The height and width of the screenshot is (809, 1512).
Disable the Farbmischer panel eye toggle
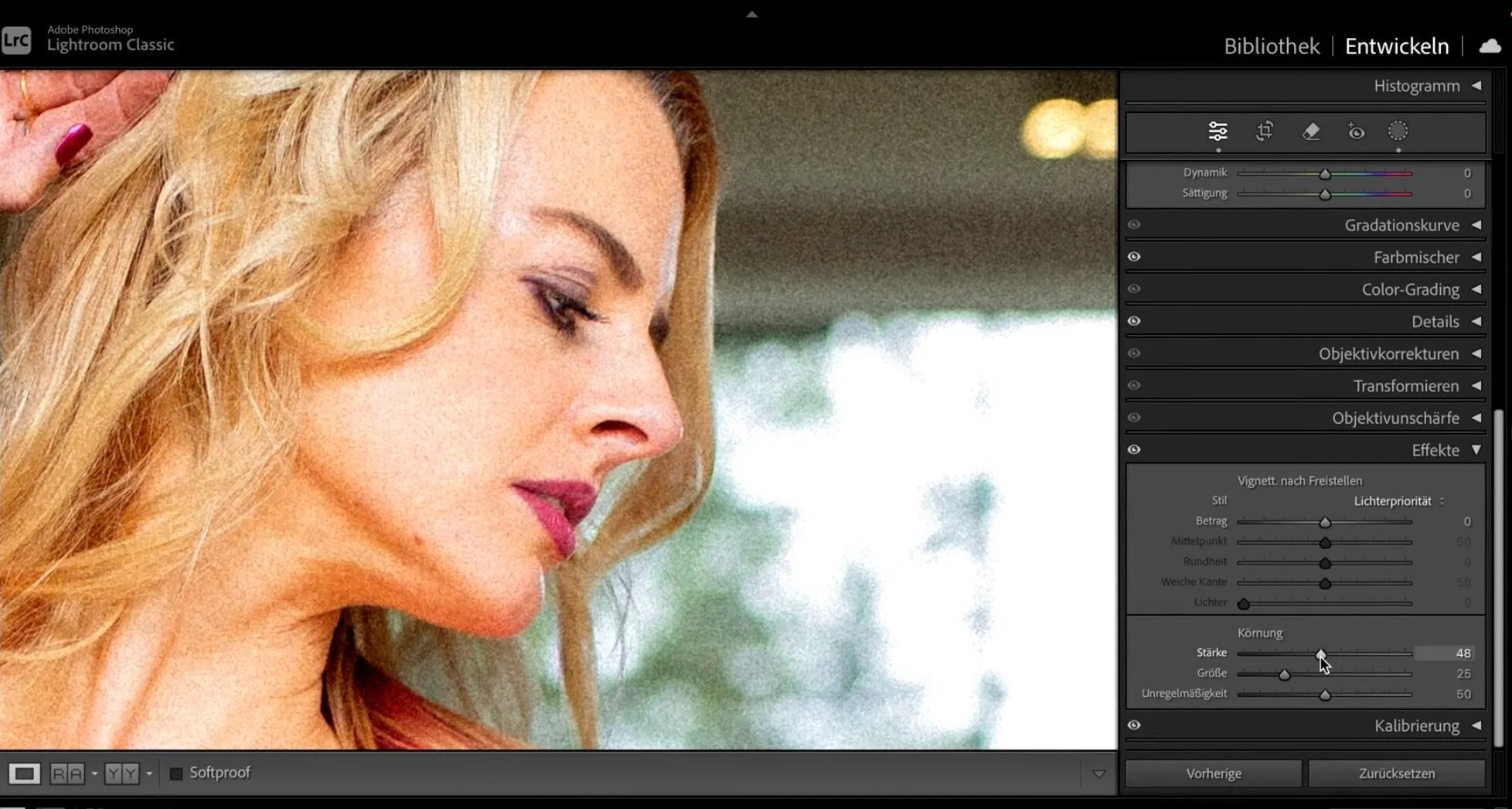click(1134, 257)
